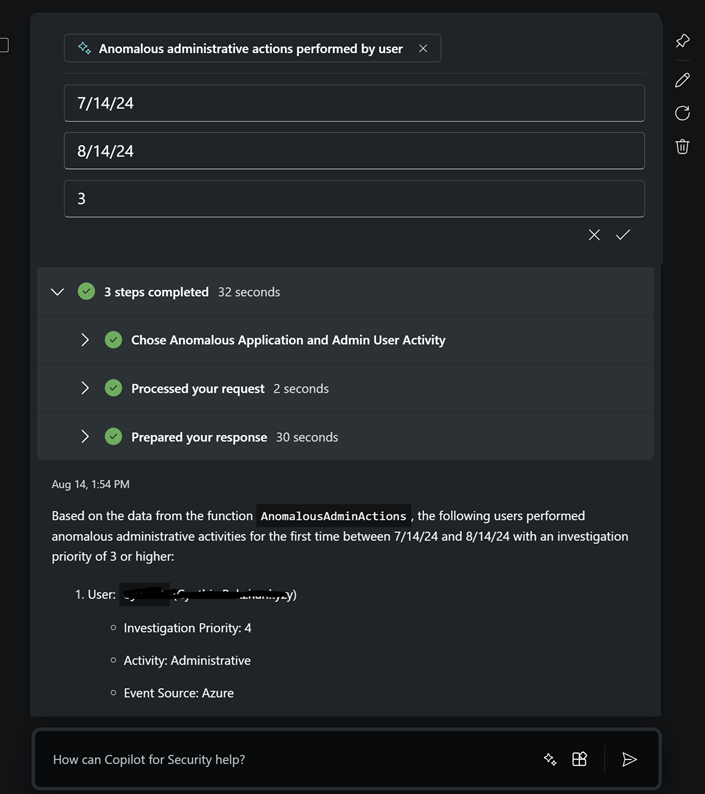Expand the Prepared your response step
Screen dimensions: 705x794
(x=85, y=436)
